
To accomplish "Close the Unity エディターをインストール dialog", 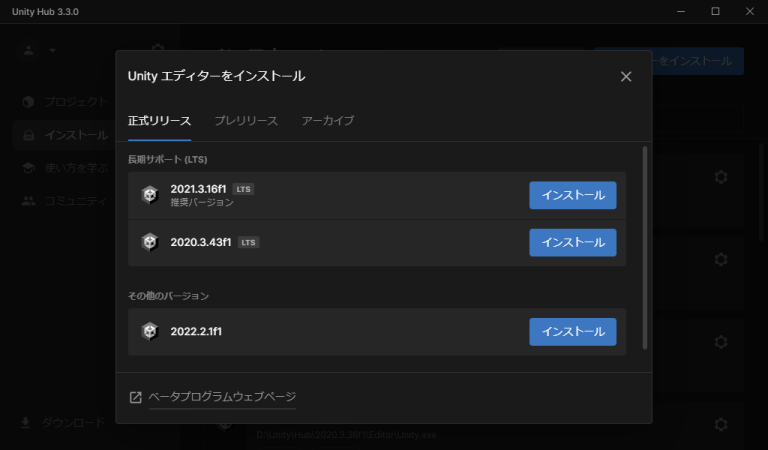I will pyautogui.click(x=626, y=76).
